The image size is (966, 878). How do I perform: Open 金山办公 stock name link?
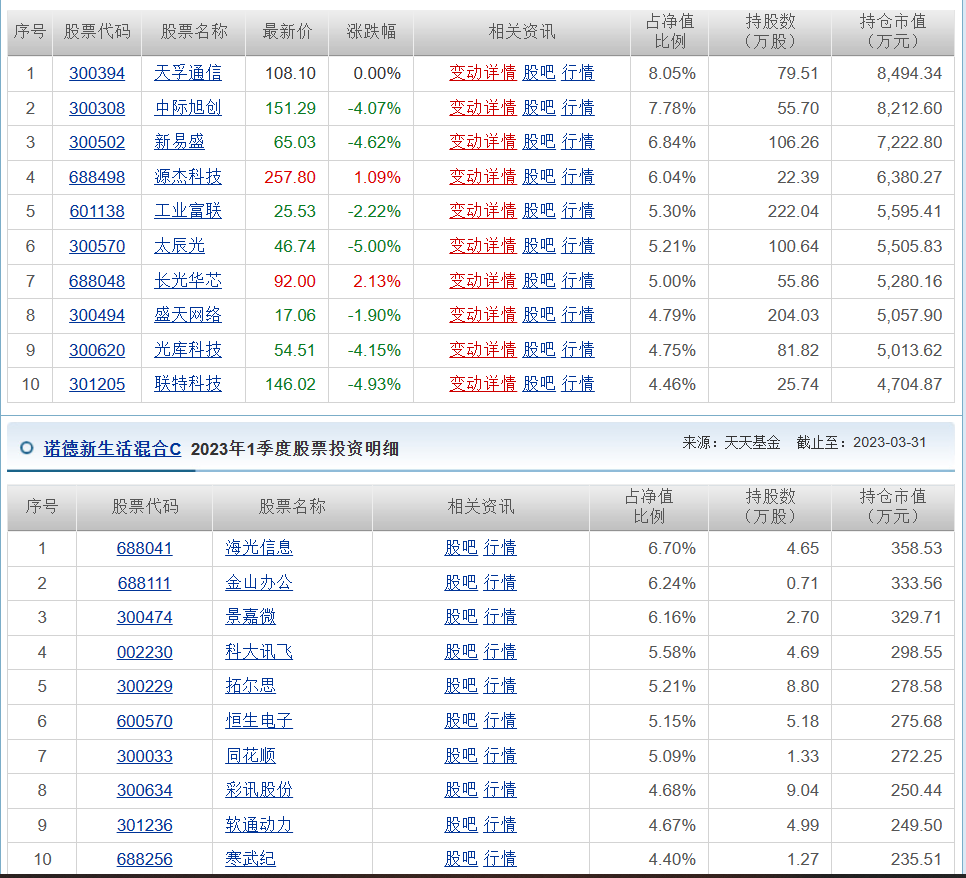point(259,583)
